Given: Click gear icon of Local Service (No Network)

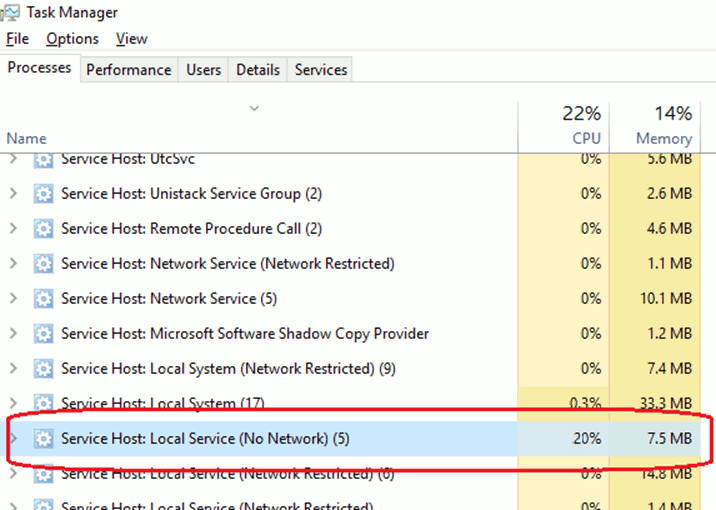Looking at the screenshot, I should (43, 439).
